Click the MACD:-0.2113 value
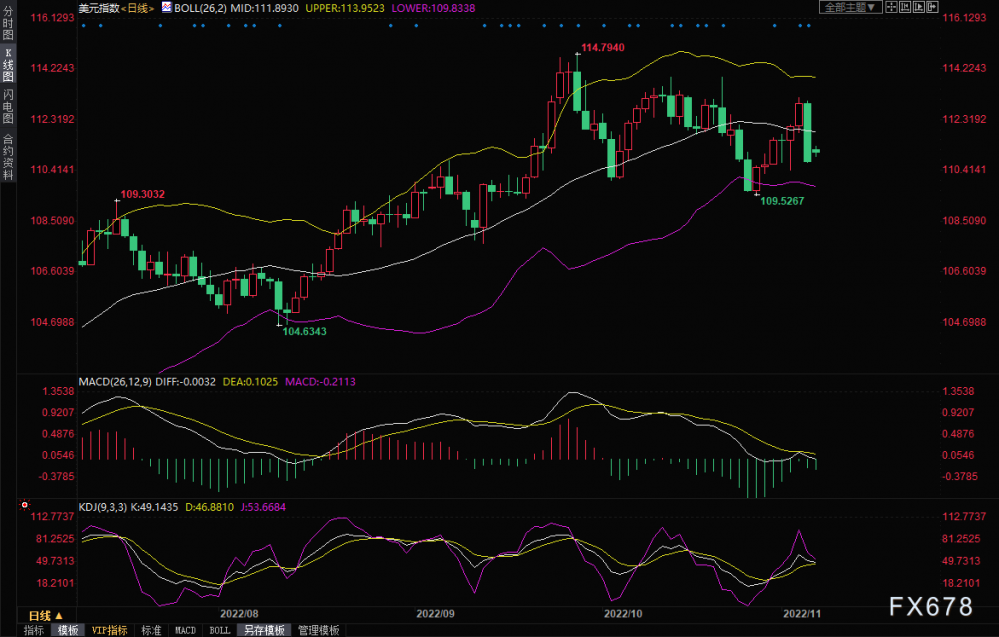Viewport: 999px width, 637px height. (320, 382)
